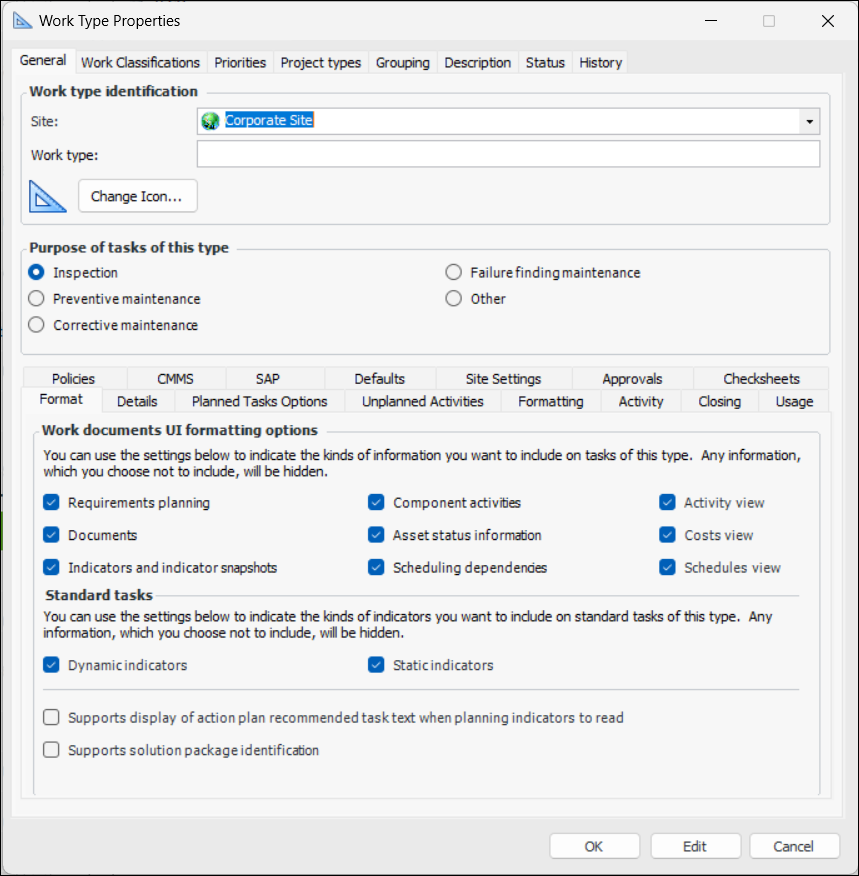Select the Corrective maintenance radio option
Image resolution: width=859 pixels, height=876 pixels.
tap(37, 325)
